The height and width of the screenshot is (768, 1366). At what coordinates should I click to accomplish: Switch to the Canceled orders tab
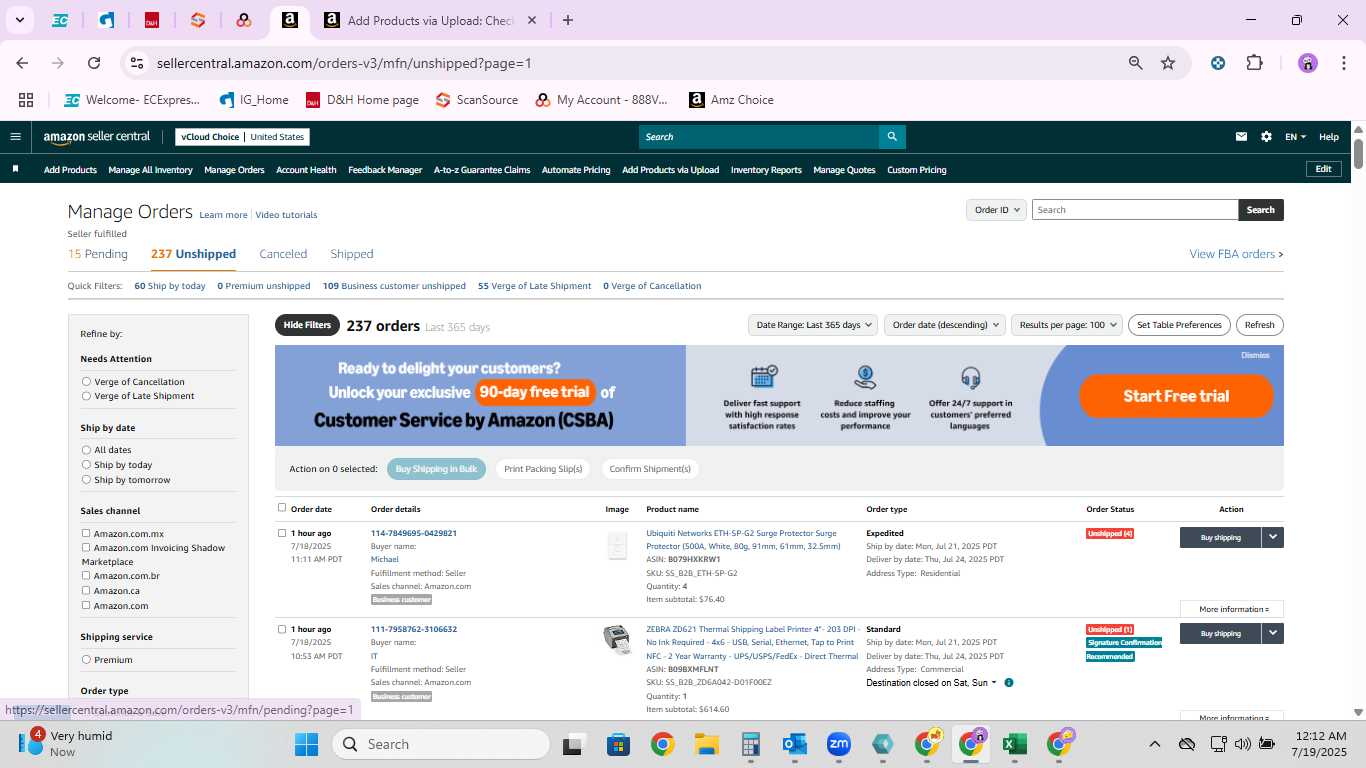(x=283, y=254)
